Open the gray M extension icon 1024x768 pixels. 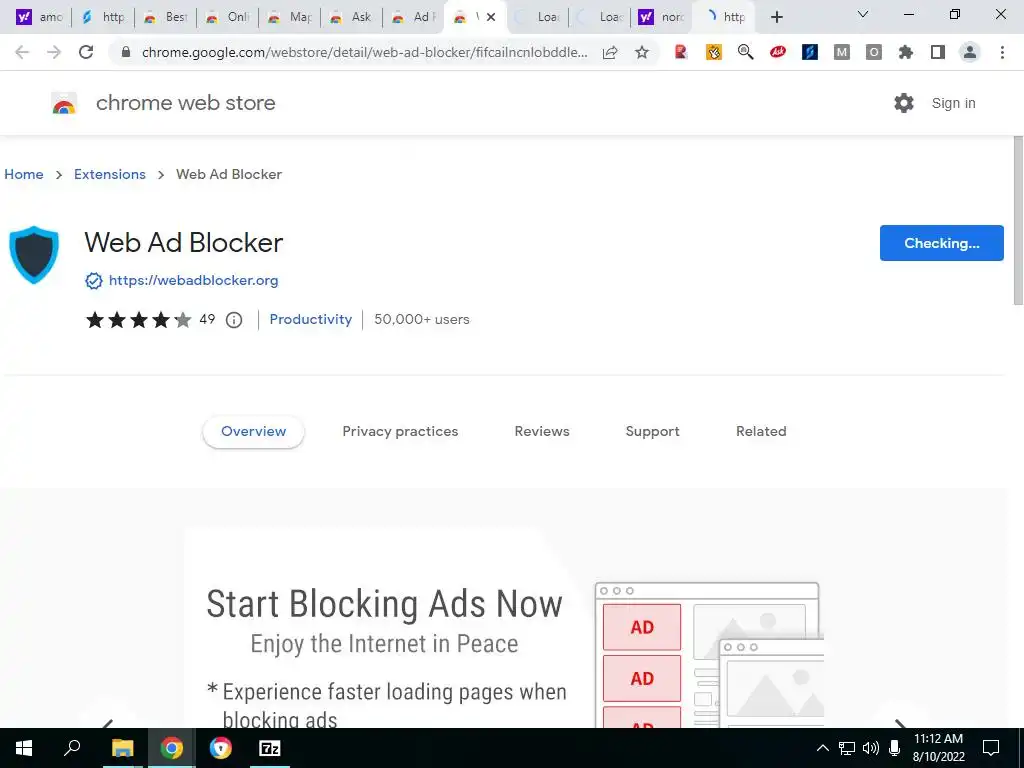(842, 52)
